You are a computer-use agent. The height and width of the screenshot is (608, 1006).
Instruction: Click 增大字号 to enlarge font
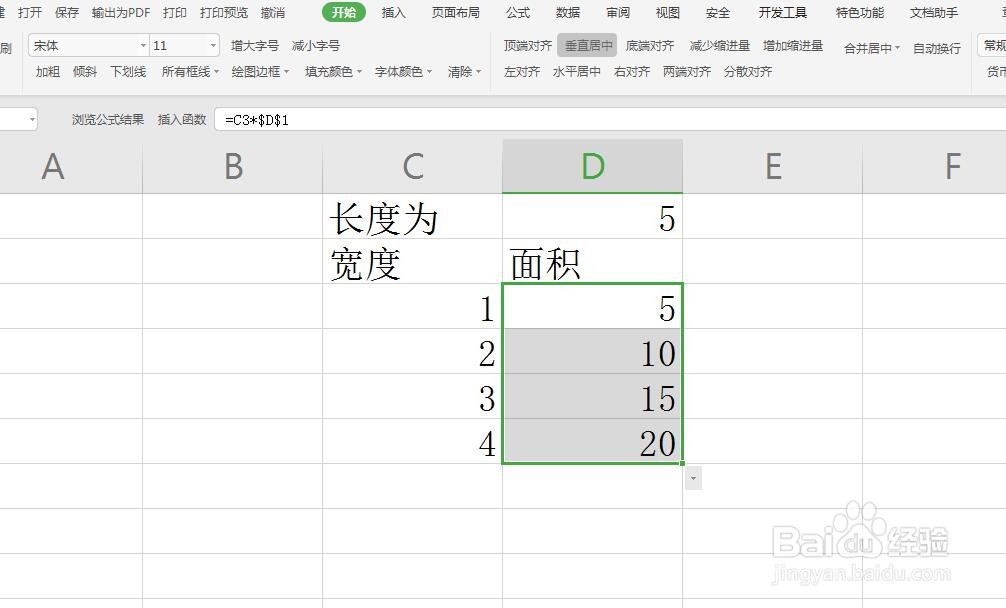[249, 45]
